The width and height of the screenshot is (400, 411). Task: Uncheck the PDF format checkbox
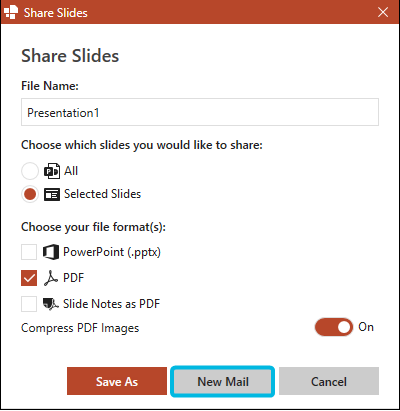click(x=29, y=278)
